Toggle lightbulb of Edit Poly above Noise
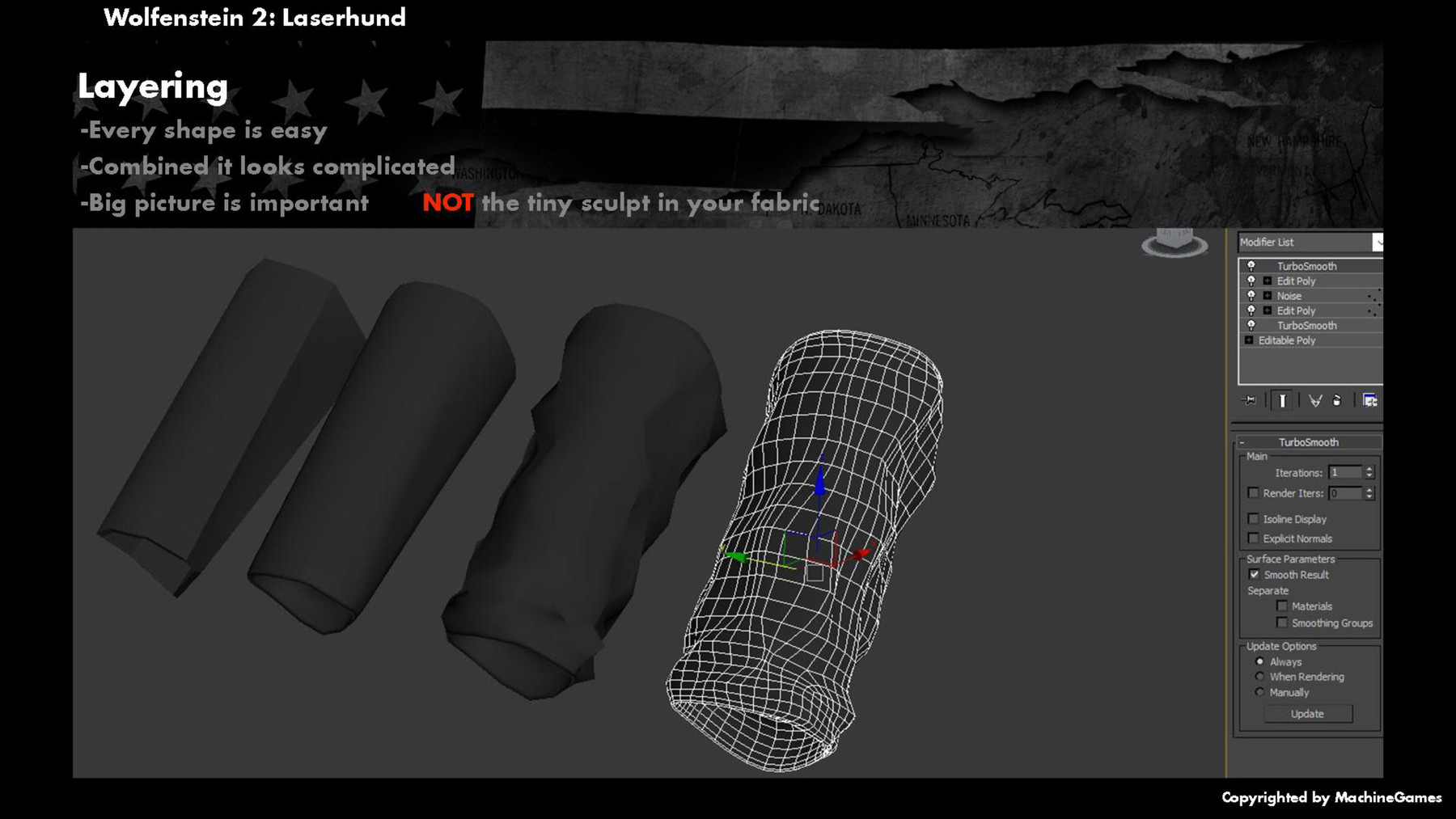1456x819 pixels. (1251, 281)
